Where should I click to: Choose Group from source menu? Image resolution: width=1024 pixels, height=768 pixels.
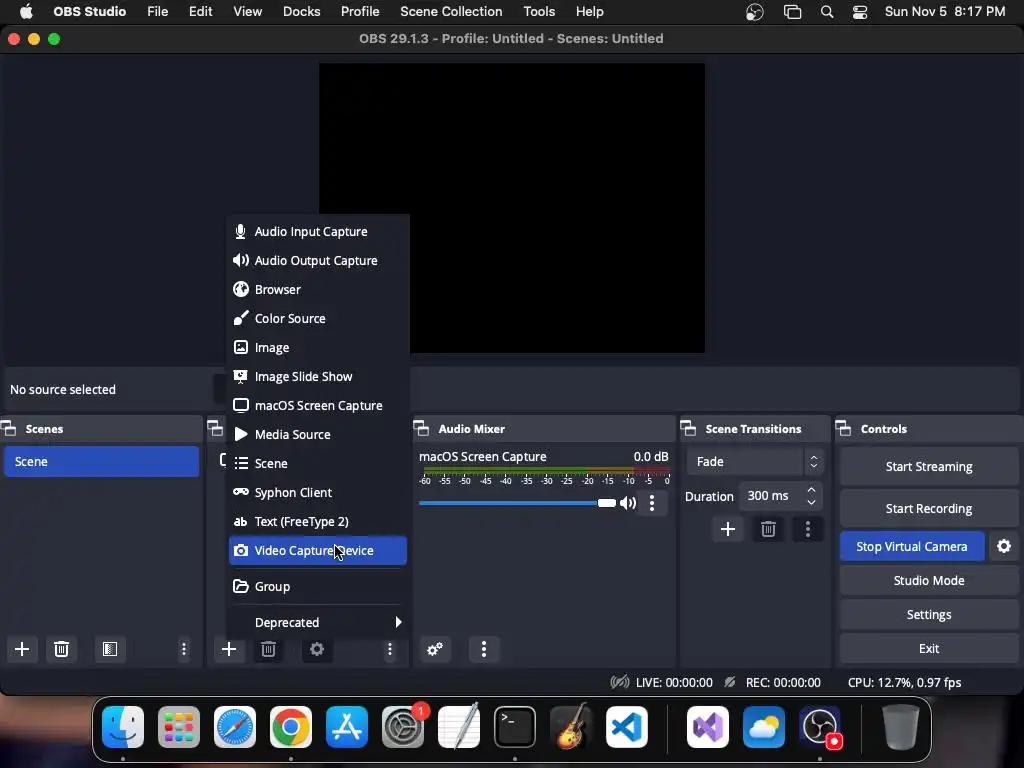[x=317, y=586]
